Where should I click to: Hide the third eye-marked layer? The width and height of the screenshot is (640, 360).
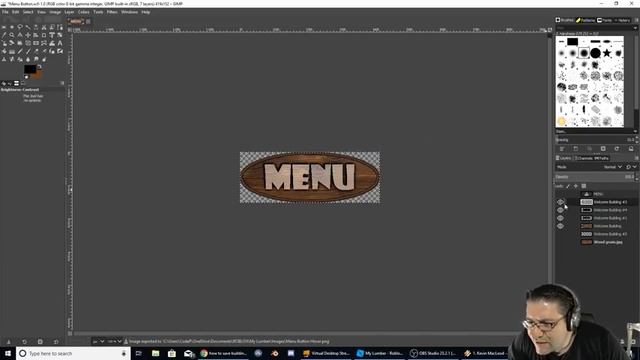560,218
